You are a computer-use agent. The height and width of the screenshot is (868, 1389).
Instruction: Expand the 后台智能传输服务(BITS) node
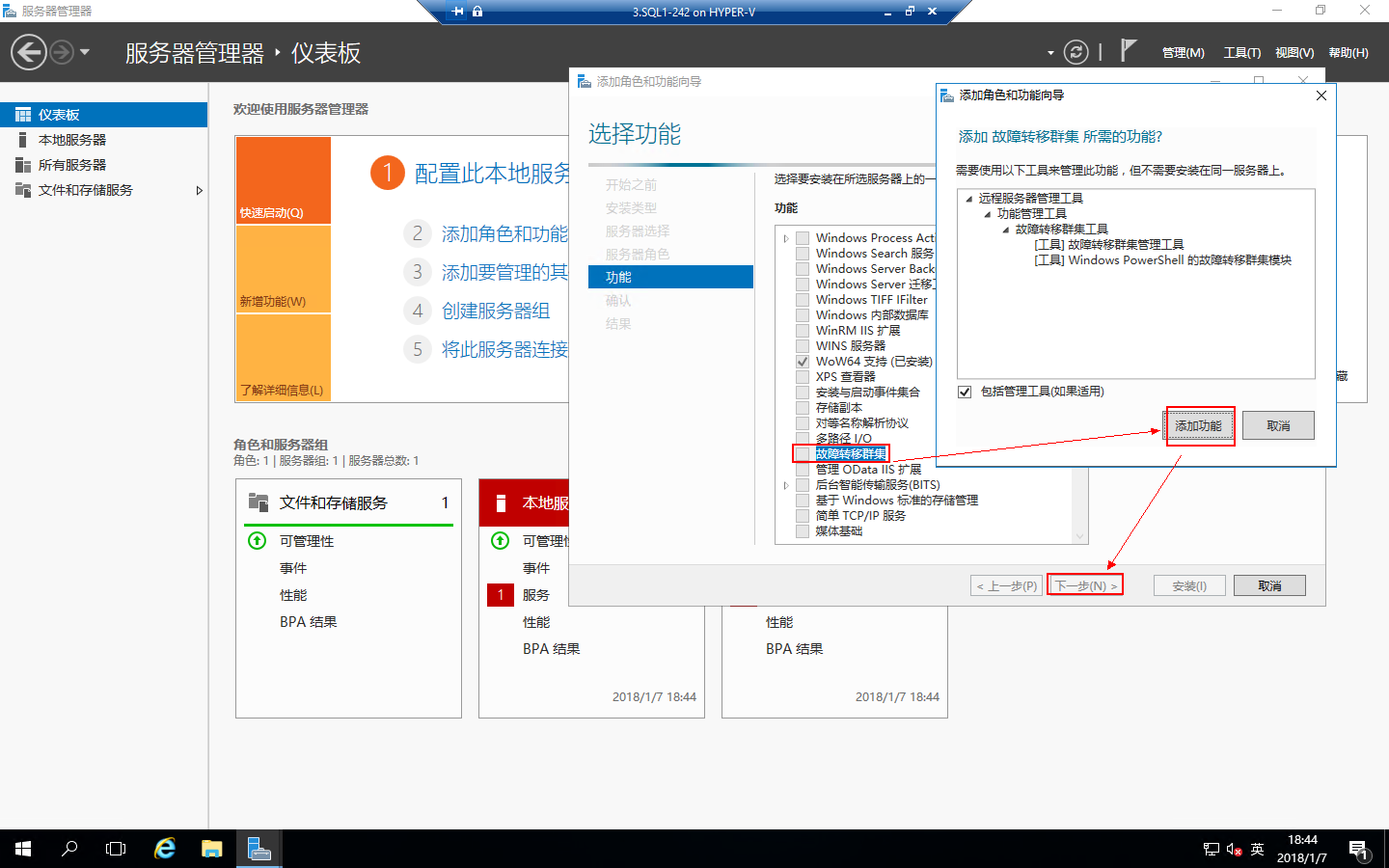tap(786, 485)
